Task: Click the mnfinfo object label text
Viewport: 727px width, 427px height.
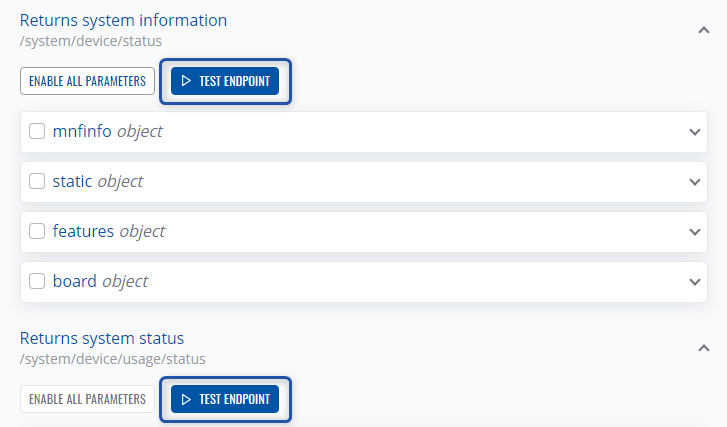Action: click(107, 131)
